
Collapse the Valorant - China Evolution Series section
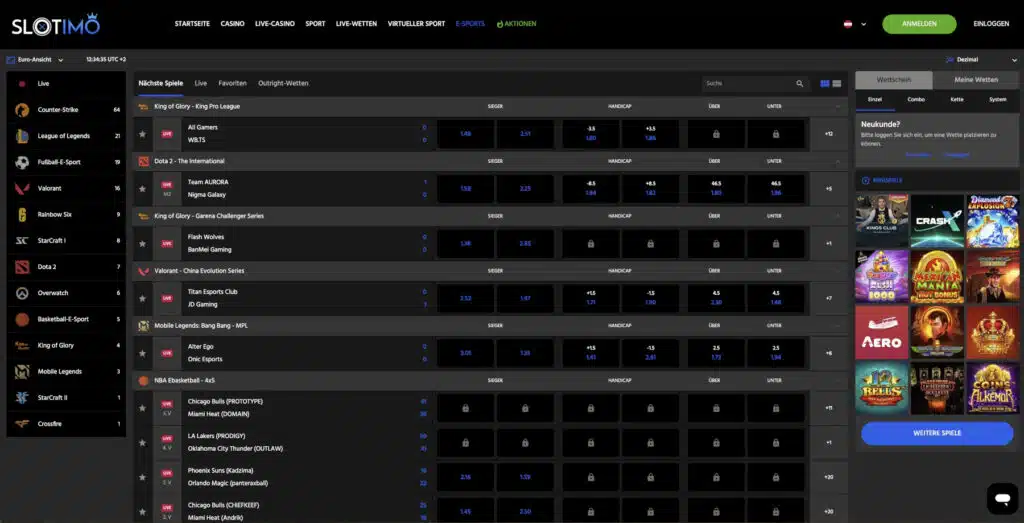[x=838, y=271]
